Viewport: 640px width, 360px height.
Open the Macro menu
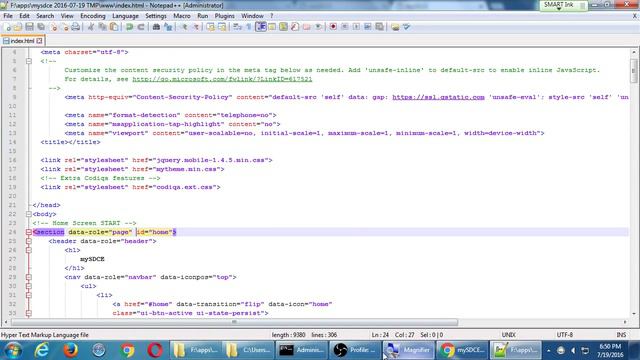pos(182,16)
